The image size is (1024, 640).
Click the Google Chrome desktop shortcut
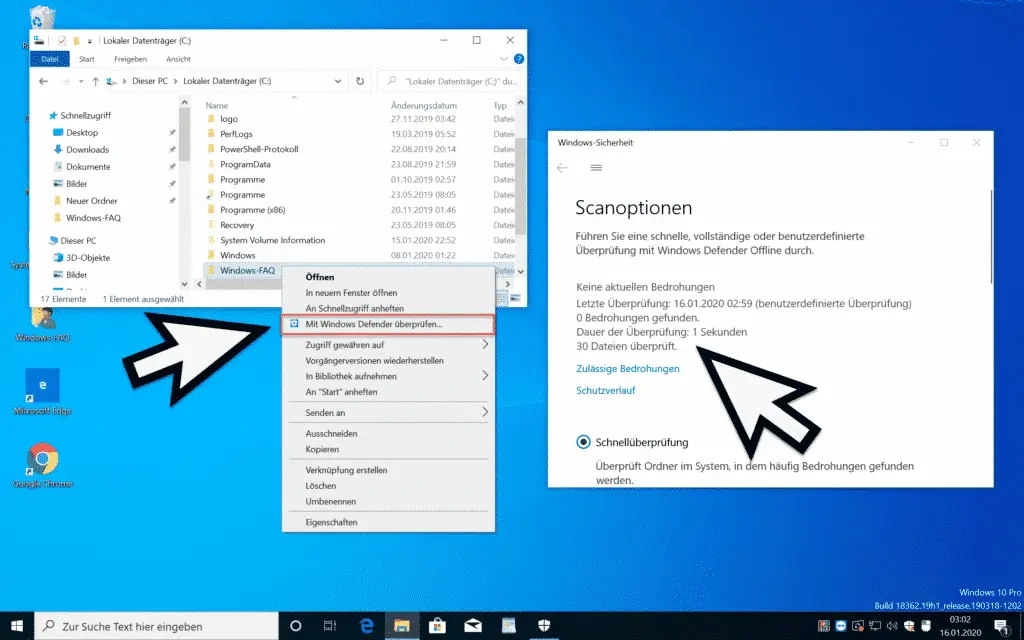[42, 465]
